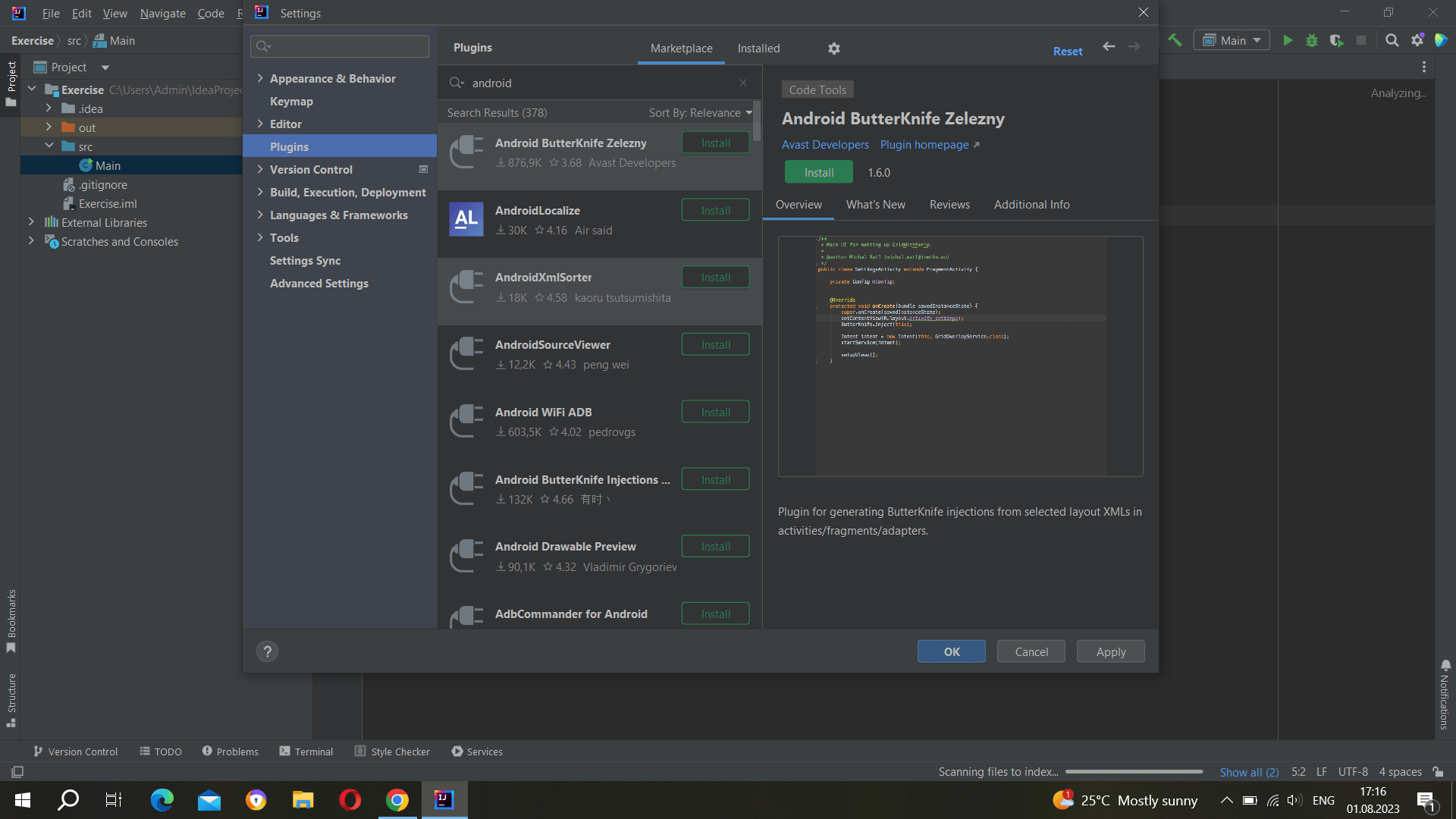This screenshot has height=819, width=1456.
Task: Switch to the Installed plugins tab
Action: (x=758, y=49)
